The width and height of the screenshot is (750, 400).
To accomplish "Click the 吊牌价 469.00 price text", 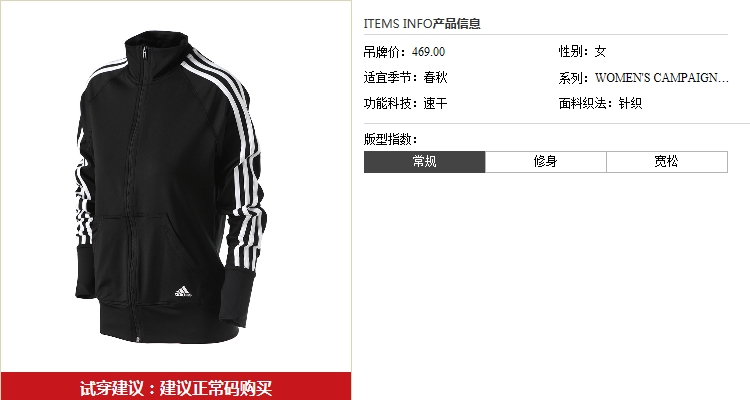I will click(x=404, y=52).
